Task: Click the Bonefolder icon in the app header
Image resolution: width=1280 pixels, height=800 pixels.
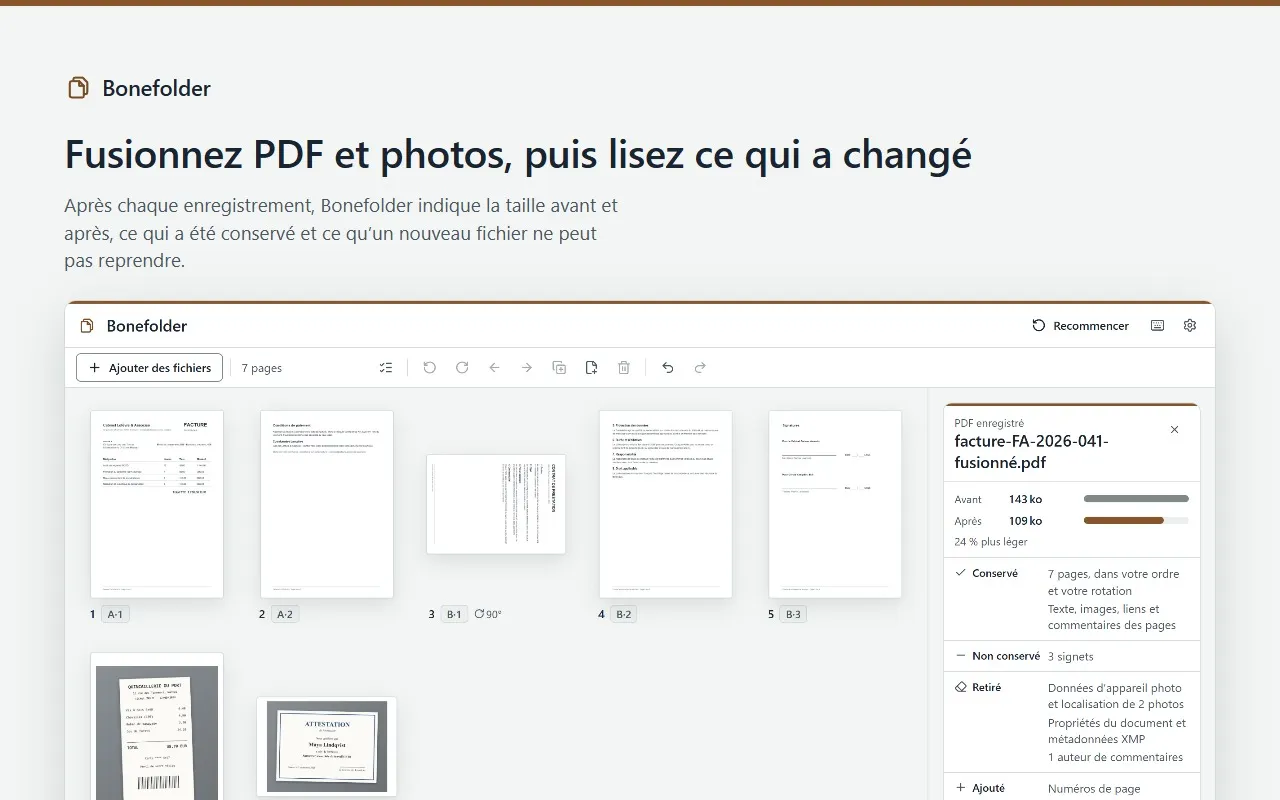Action: pyautogui.click(x=87, y=326)
